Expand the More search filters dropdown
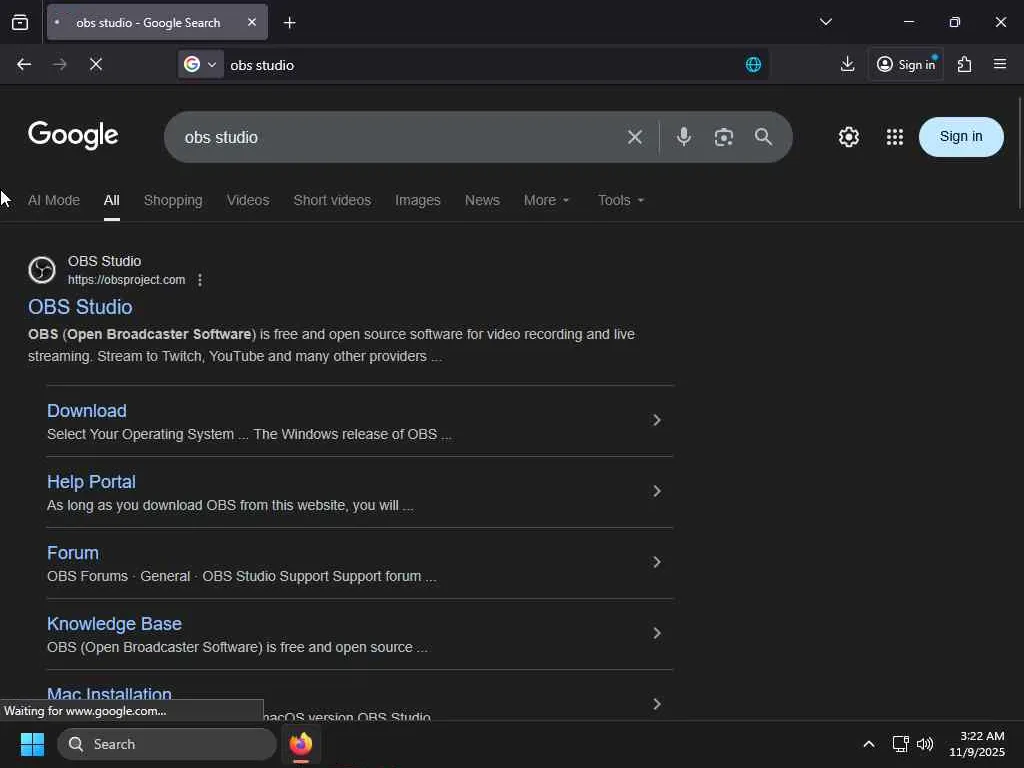The image size is (1024, 768). pyautogui.click(x=547, y=200)
